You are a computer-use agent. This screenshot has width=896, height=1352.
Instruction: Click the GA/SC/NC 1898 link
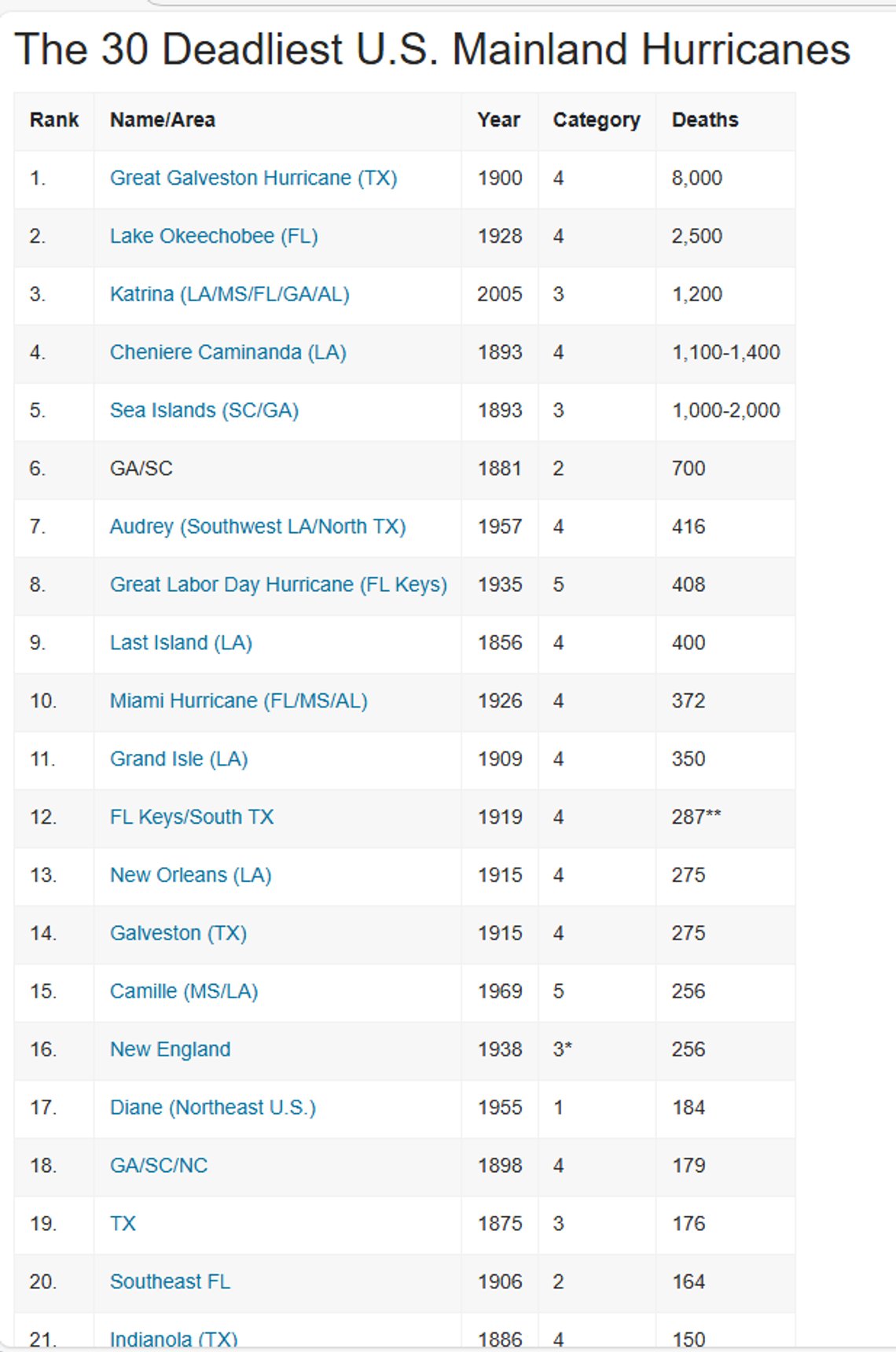point(159,1166)
